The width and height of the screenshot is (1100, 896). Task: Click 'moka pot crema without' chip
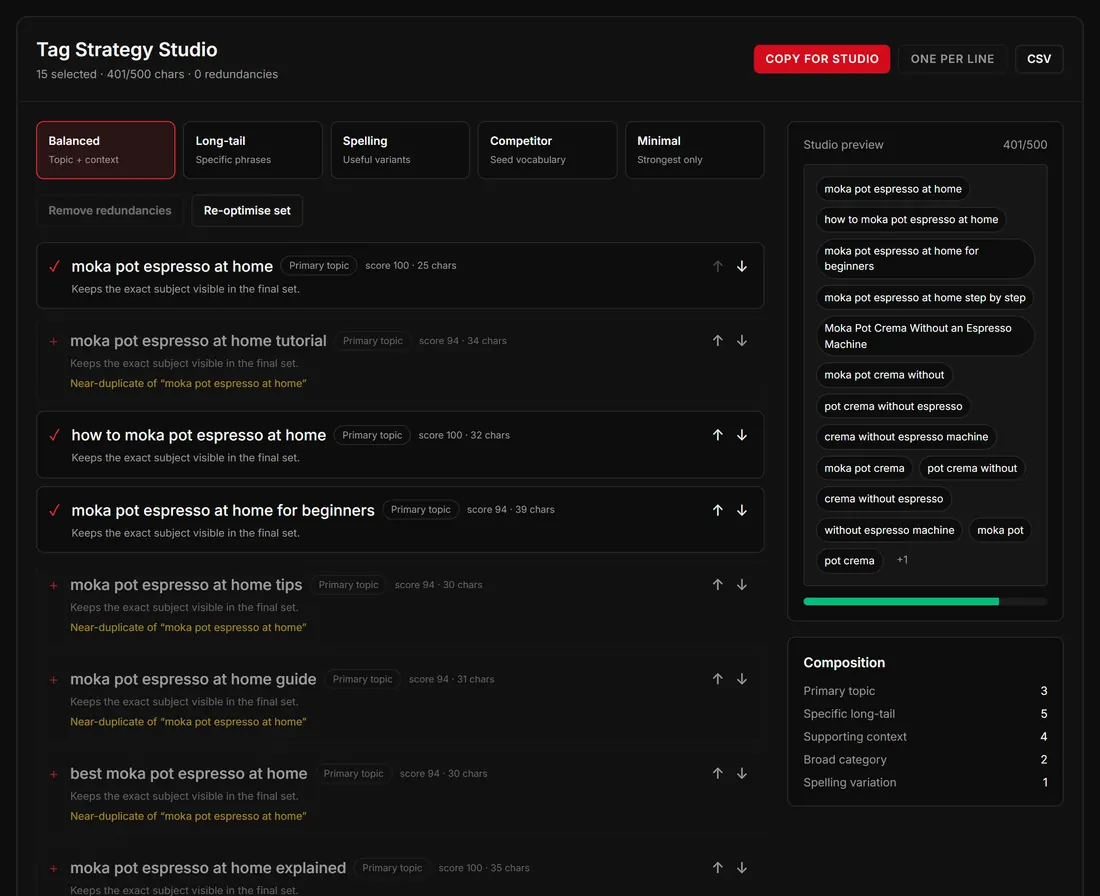(x=884, y=375)
